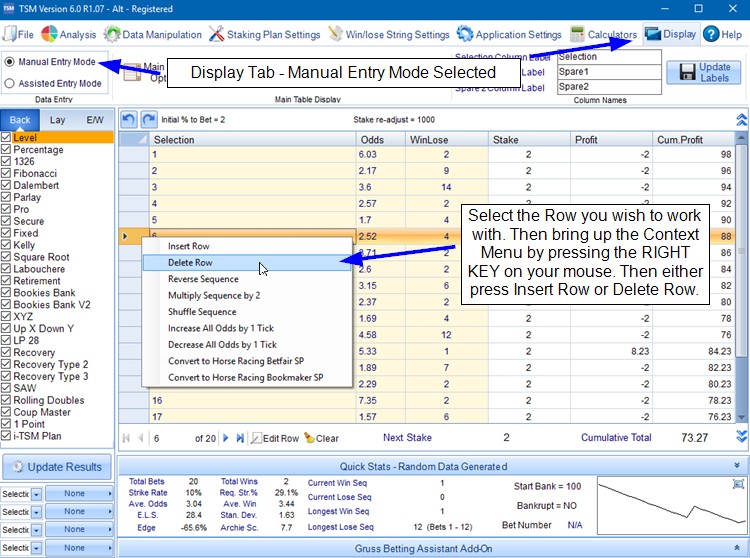The width and height of the screenshot is (750, 558).
Task: Open the Help icon in the ribbon
Action: [x=711, y=34]
